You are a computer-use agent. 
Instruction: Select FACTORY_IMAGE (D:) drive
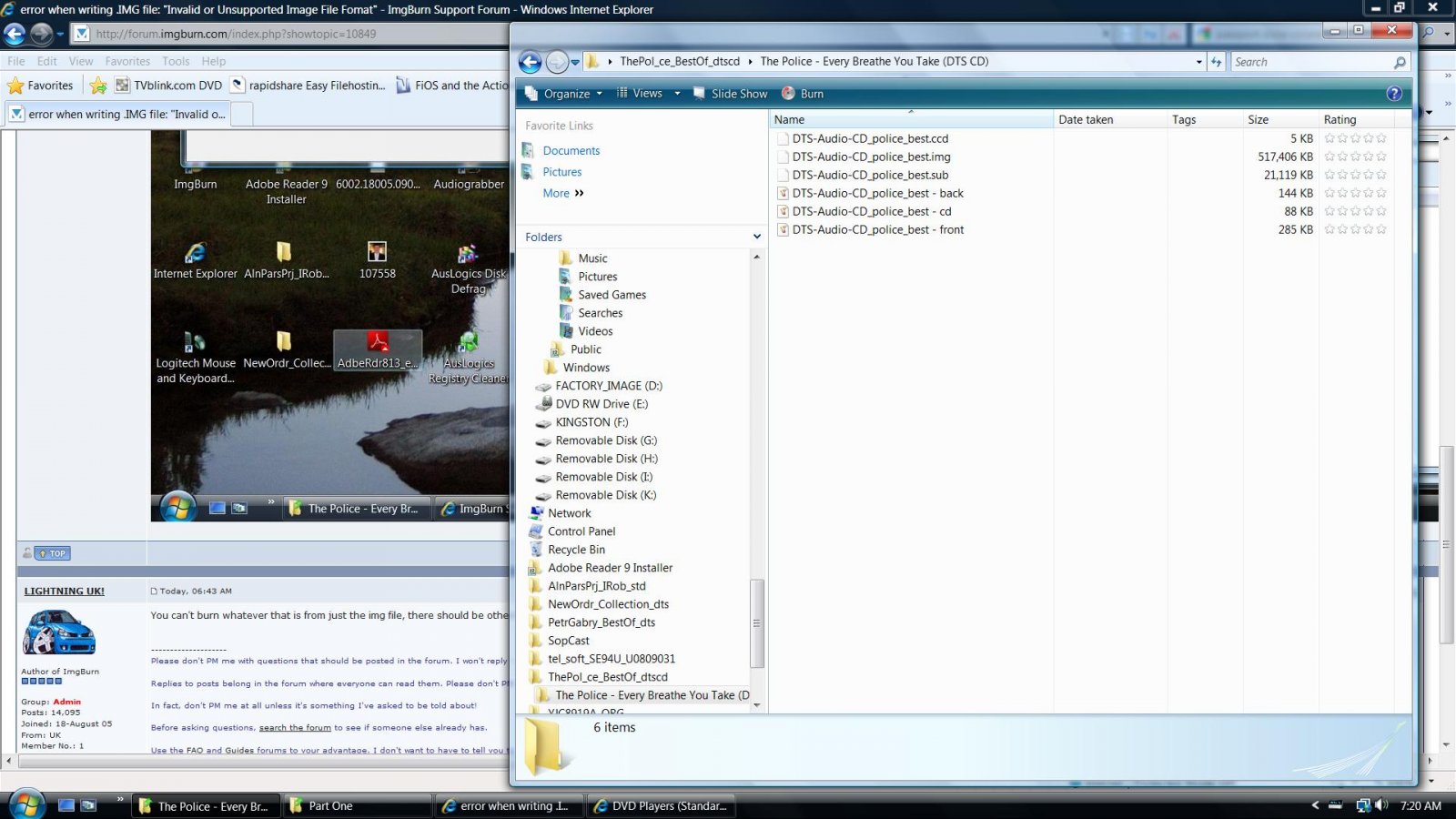tap(609, 386)
